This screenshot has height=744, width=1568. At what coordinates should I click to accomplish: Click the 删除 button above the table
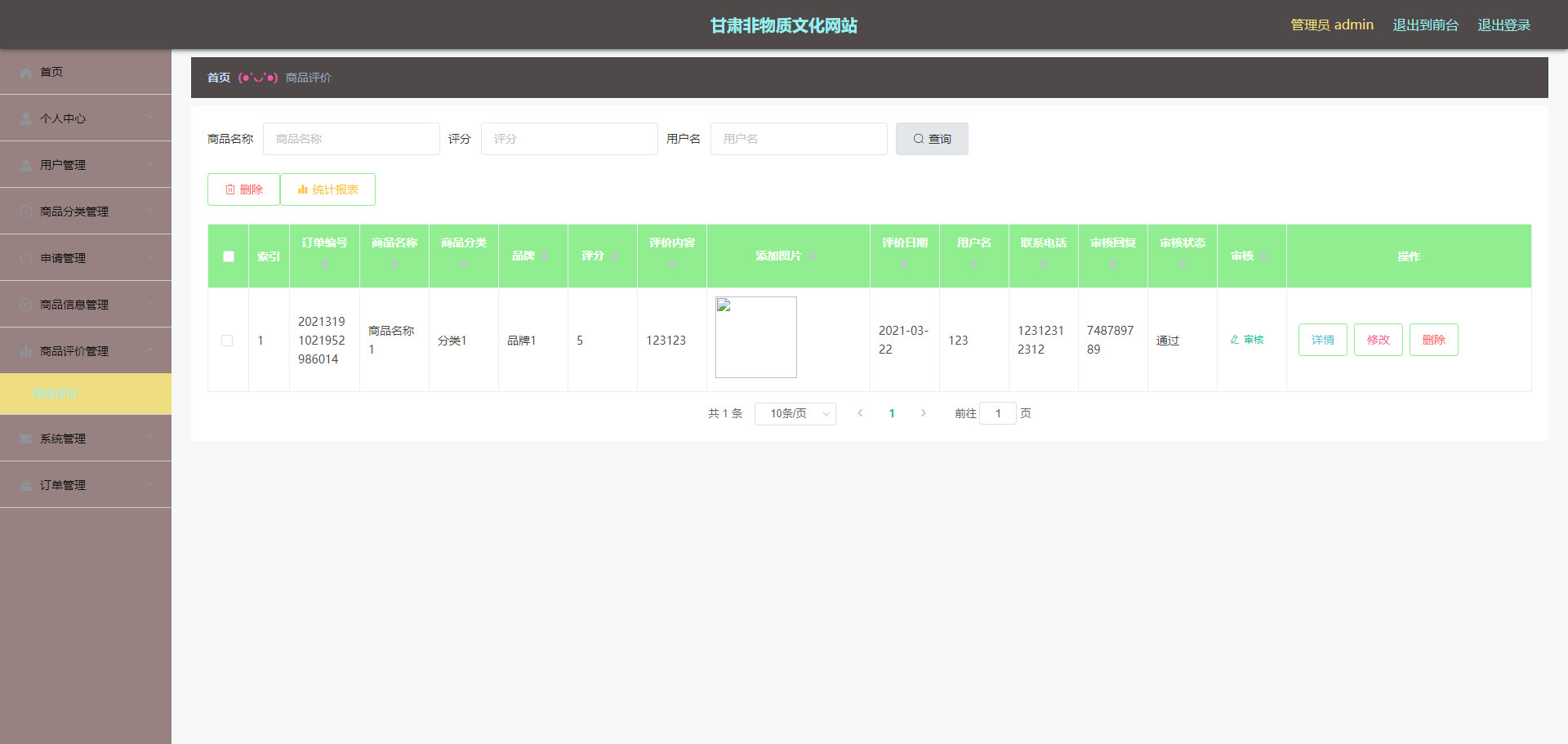point(243,189)
